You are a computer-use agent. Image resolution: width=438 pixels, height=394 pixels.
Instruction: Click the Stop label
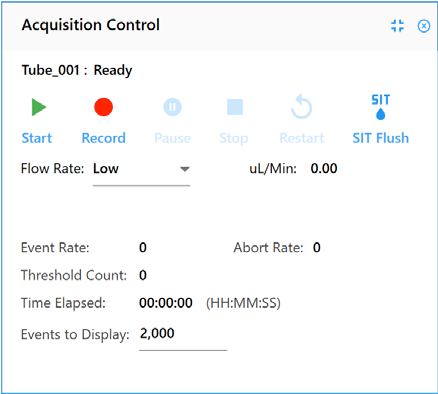[234, 138]
